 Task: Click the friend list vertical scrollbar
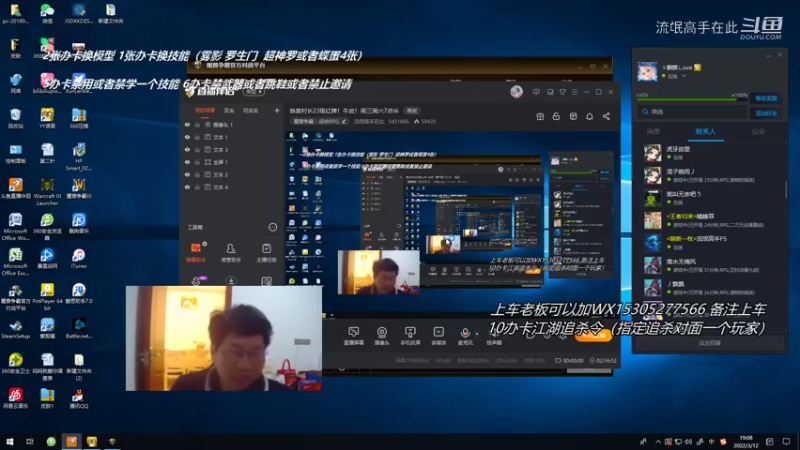coord(786,189)
